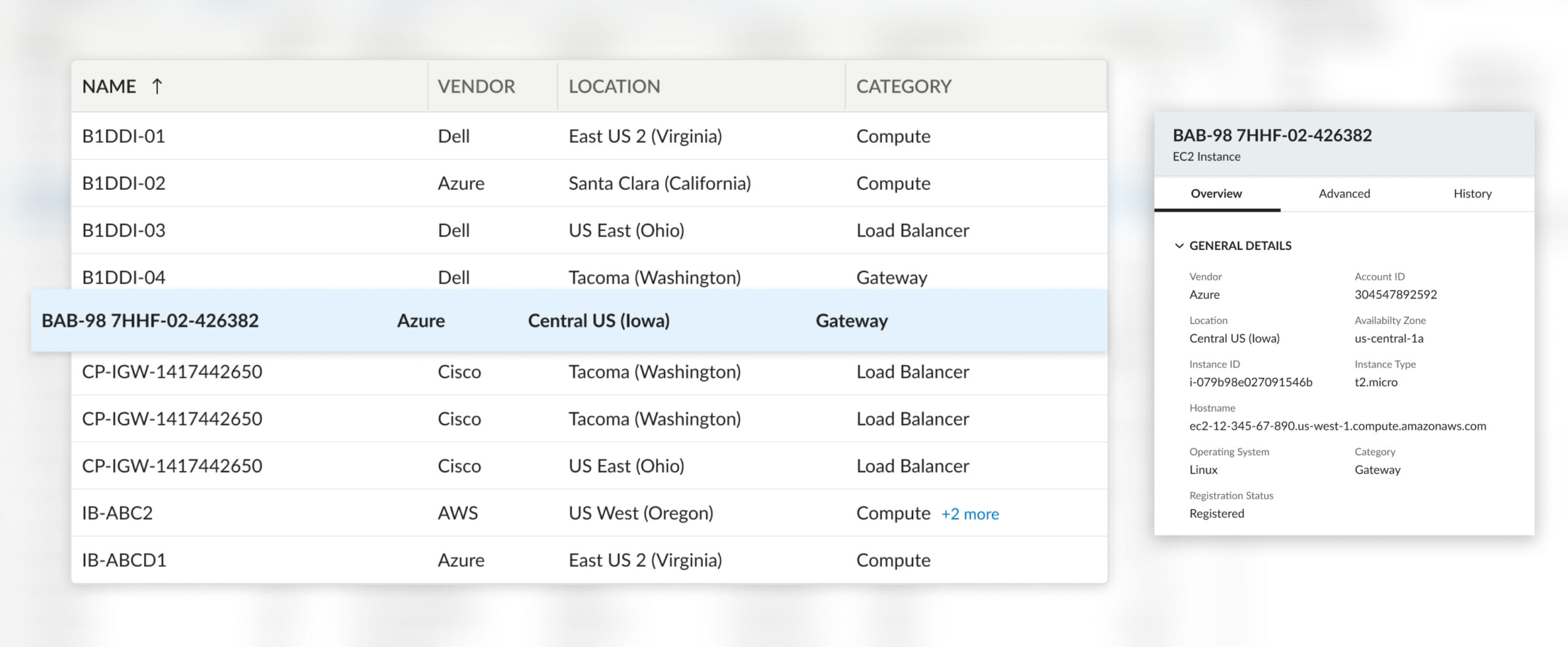Click the CATEGORY column header
This screenshot has height=647, width=1568.
(x=903, y=86)
